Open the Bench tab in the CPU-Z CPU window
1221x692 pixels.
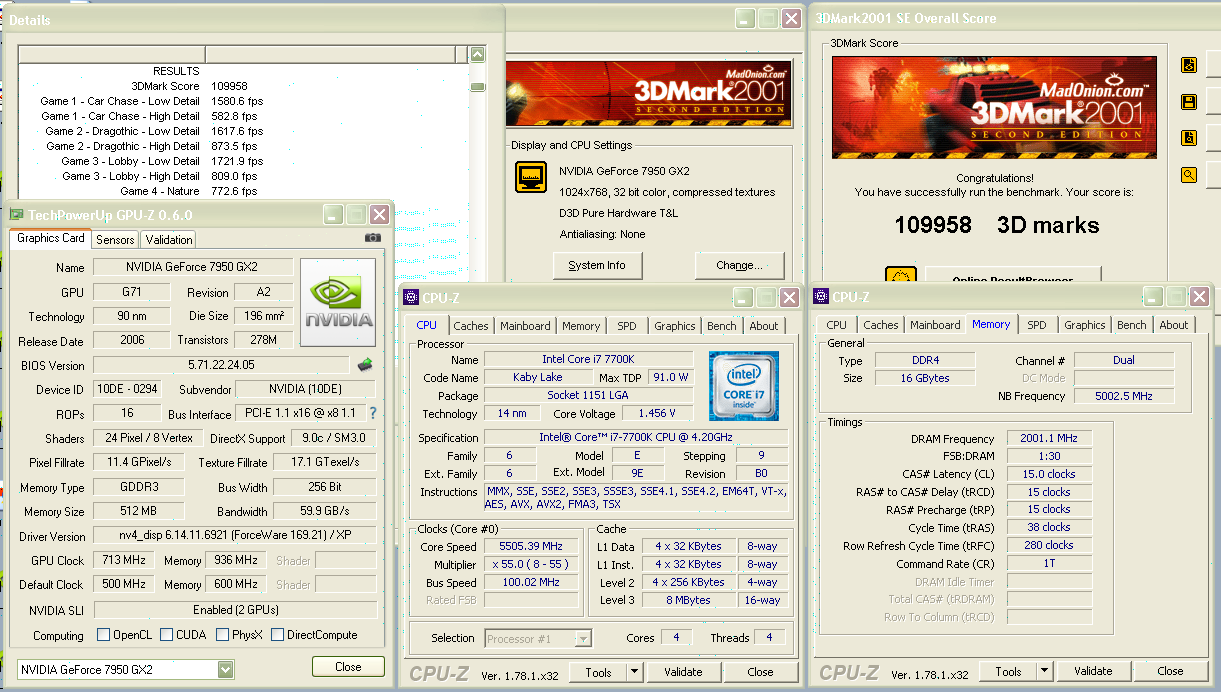click(x=722, y=326)
